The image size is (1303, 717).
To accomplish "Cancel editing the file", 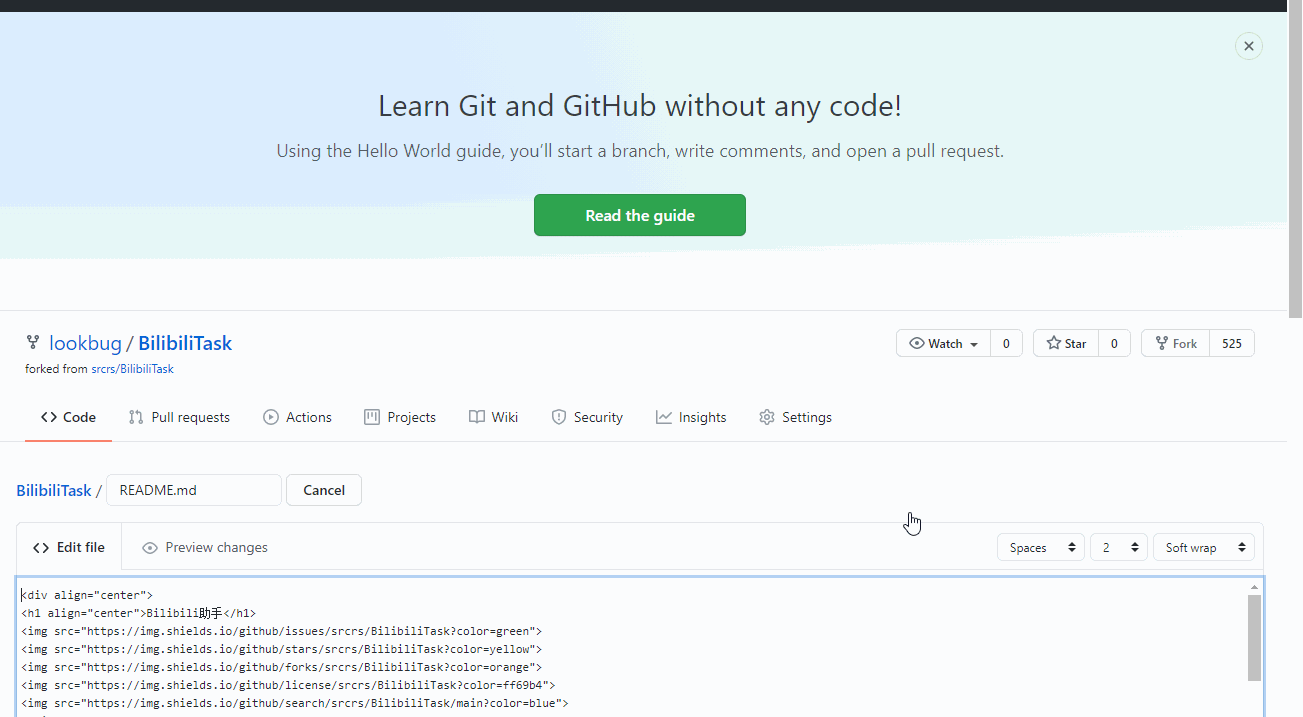I will click(x=324, y=490).
